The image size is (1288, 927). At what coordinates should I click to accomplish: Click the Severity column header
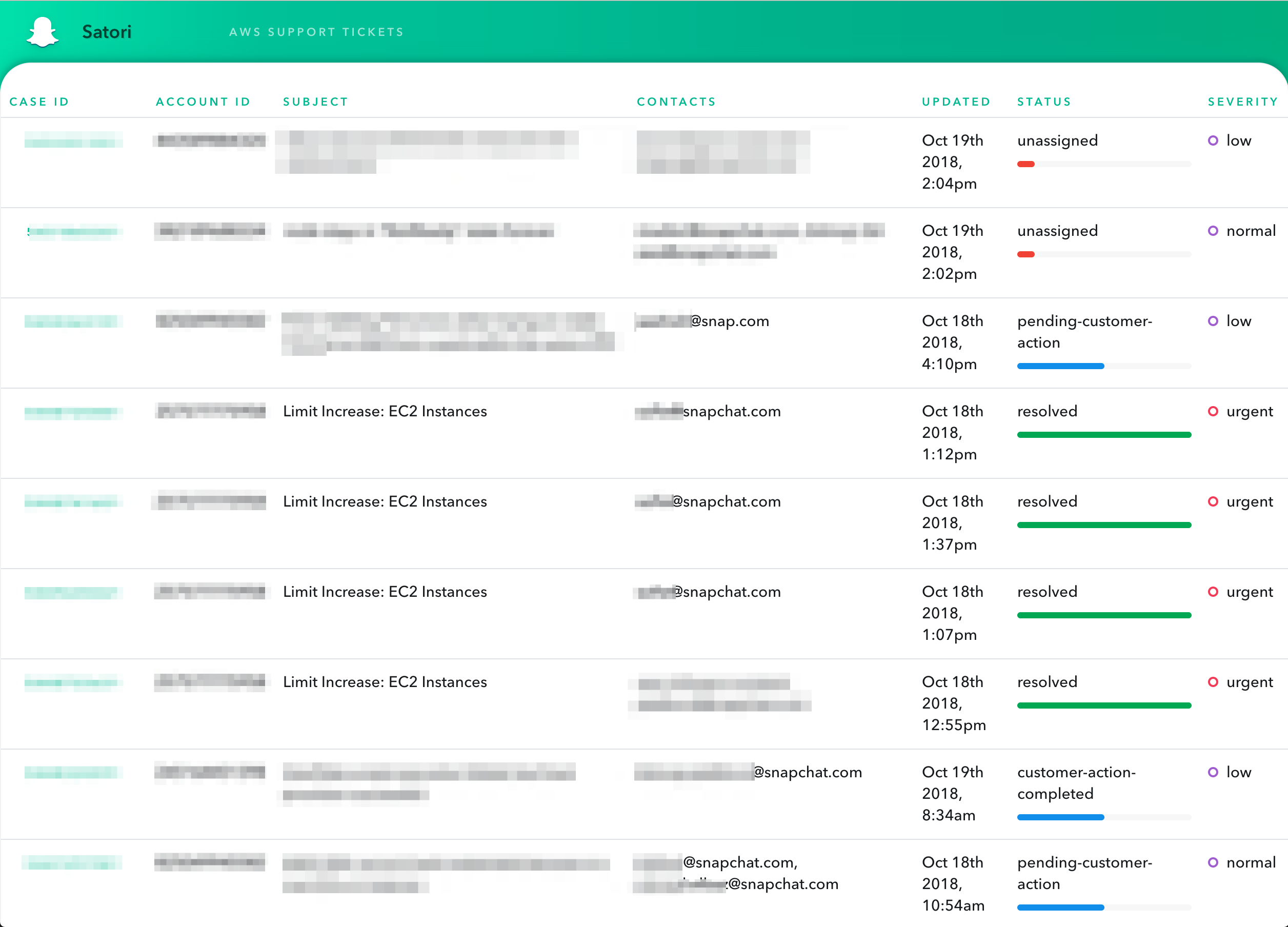[x=1242, y=102]
